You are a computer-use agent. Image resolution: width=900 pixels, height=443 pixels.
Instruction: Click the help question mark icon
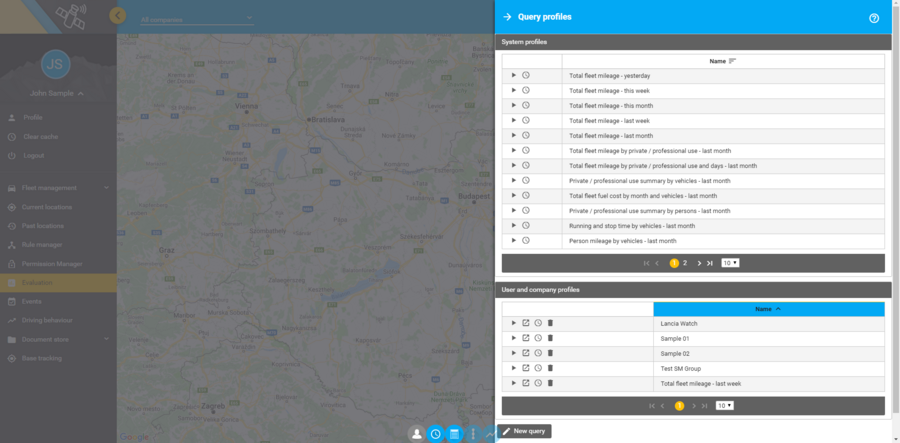tap(874, 17)
